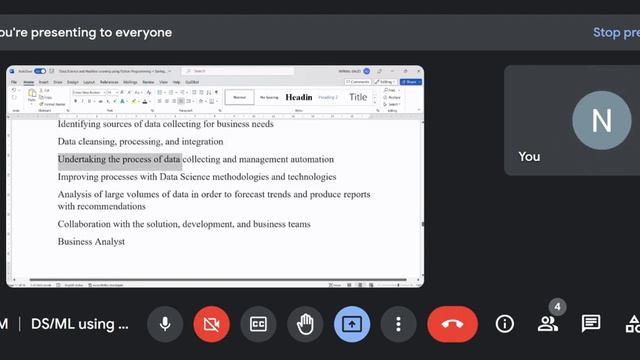Screen dimensions: 640x360
Task: Click the shading paint bucket icon
Action: (x=201, y=101)
